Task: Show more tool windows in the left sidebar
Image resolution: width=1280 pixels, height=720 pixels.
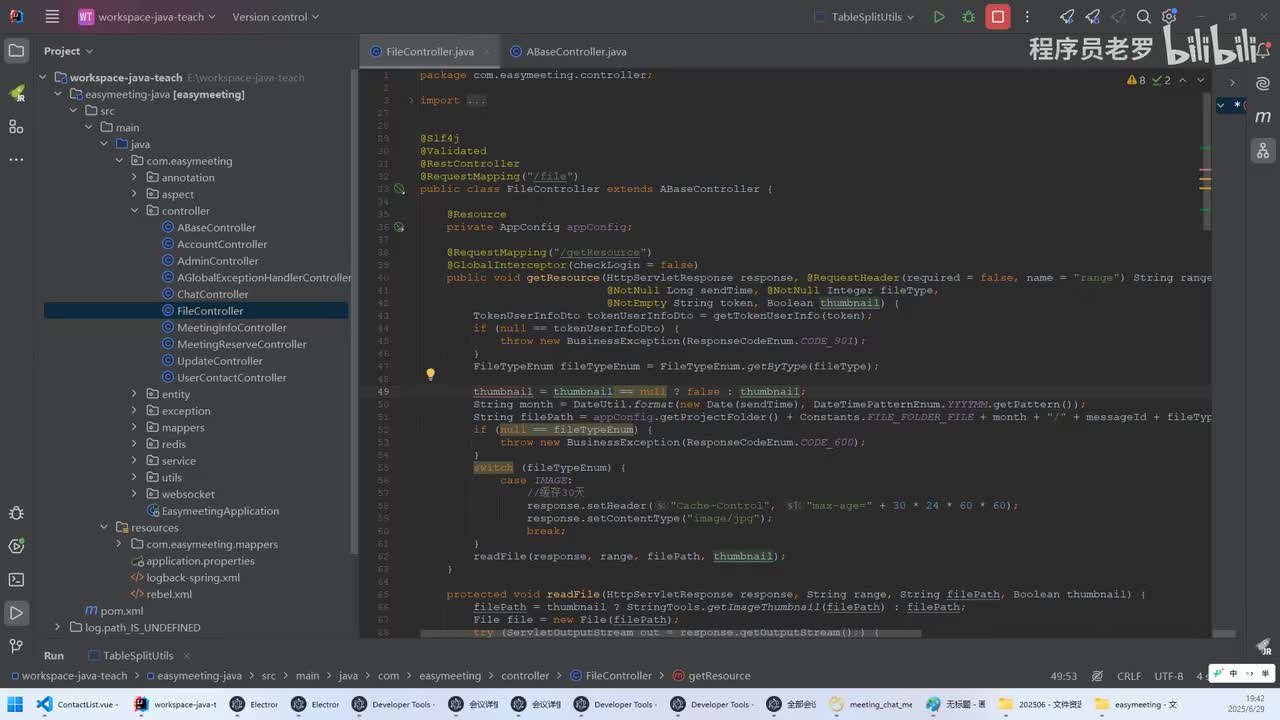Action: click(16, 159)
